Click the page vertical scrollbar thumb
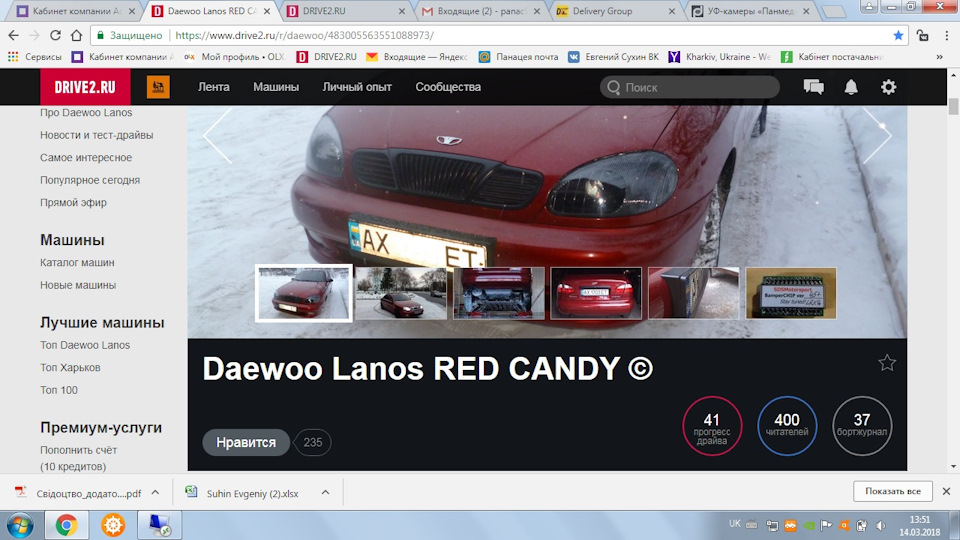Screen dimensions: 960x540 pos(953,105)
